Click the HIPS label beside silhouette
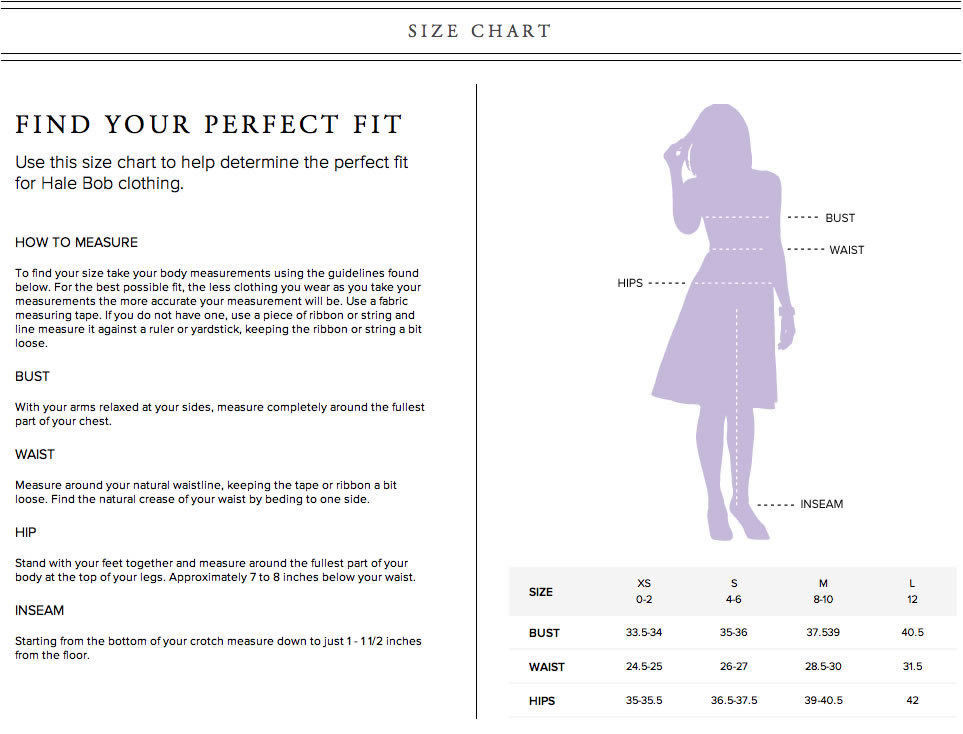The width and height of the screenshot is (963, 734). tap(630, 283)
